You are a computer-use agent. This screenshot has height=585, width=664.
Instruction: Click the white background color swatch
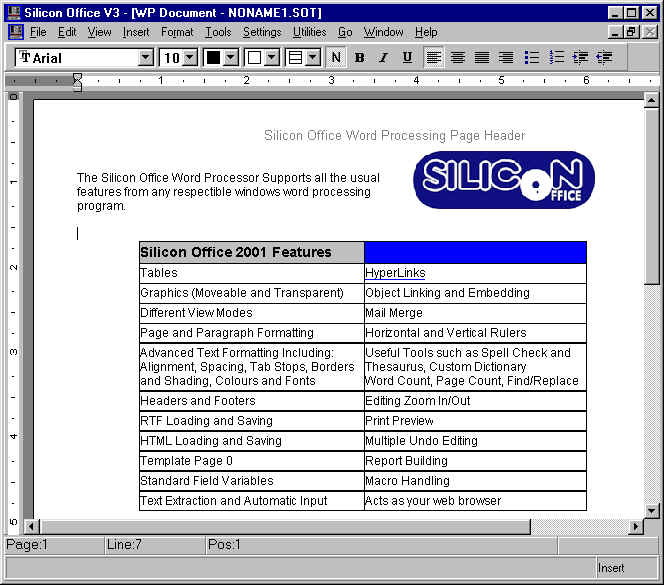pyautogui.click(x=254, y=57)
